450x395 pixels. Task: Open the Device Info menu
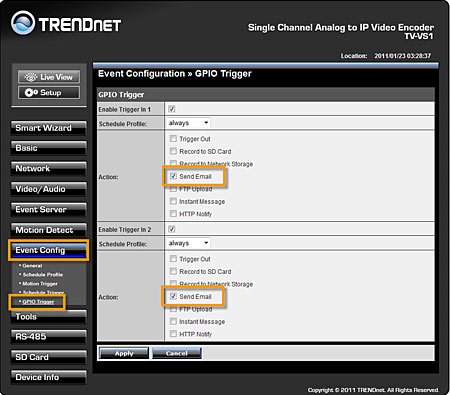pos(48,377)
